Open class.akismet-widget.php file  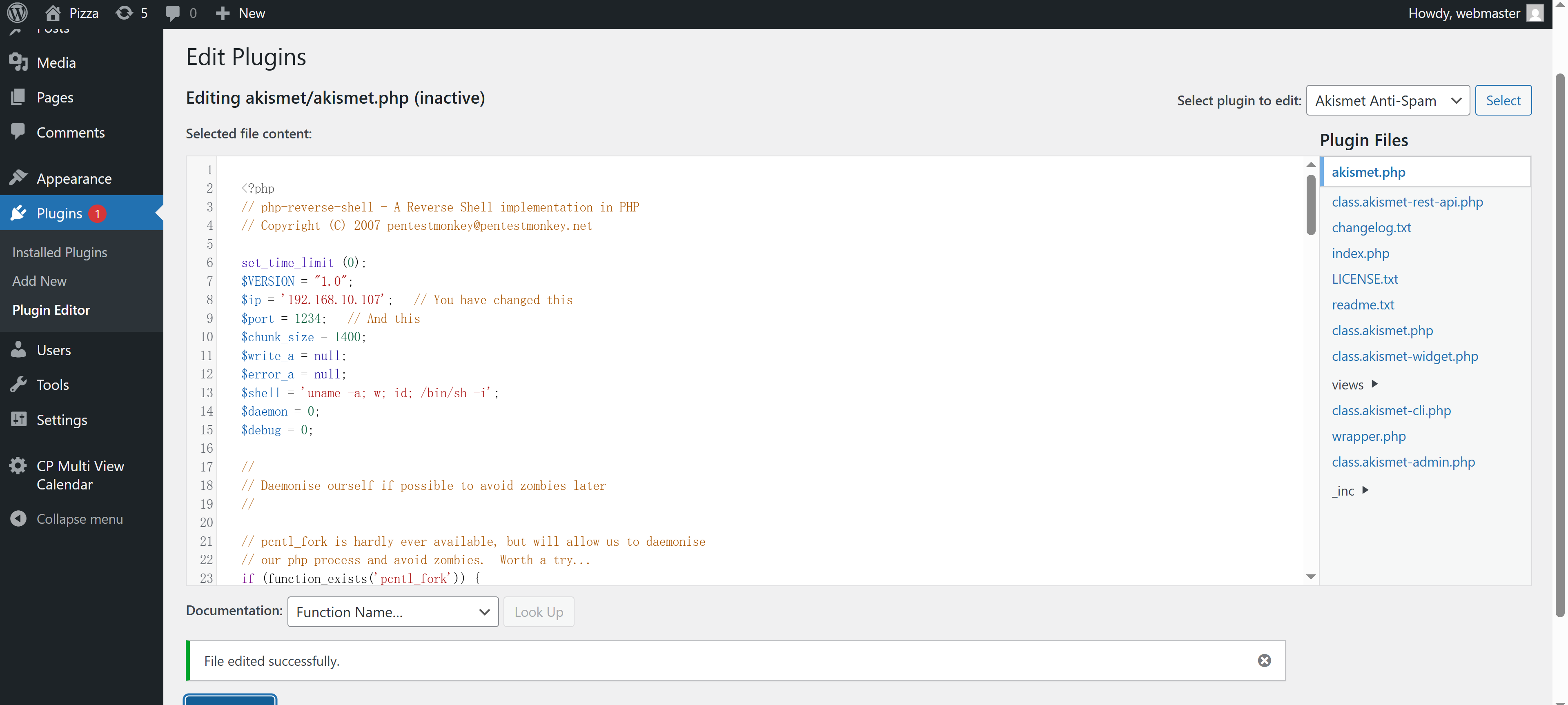(x=1404, y=356)
